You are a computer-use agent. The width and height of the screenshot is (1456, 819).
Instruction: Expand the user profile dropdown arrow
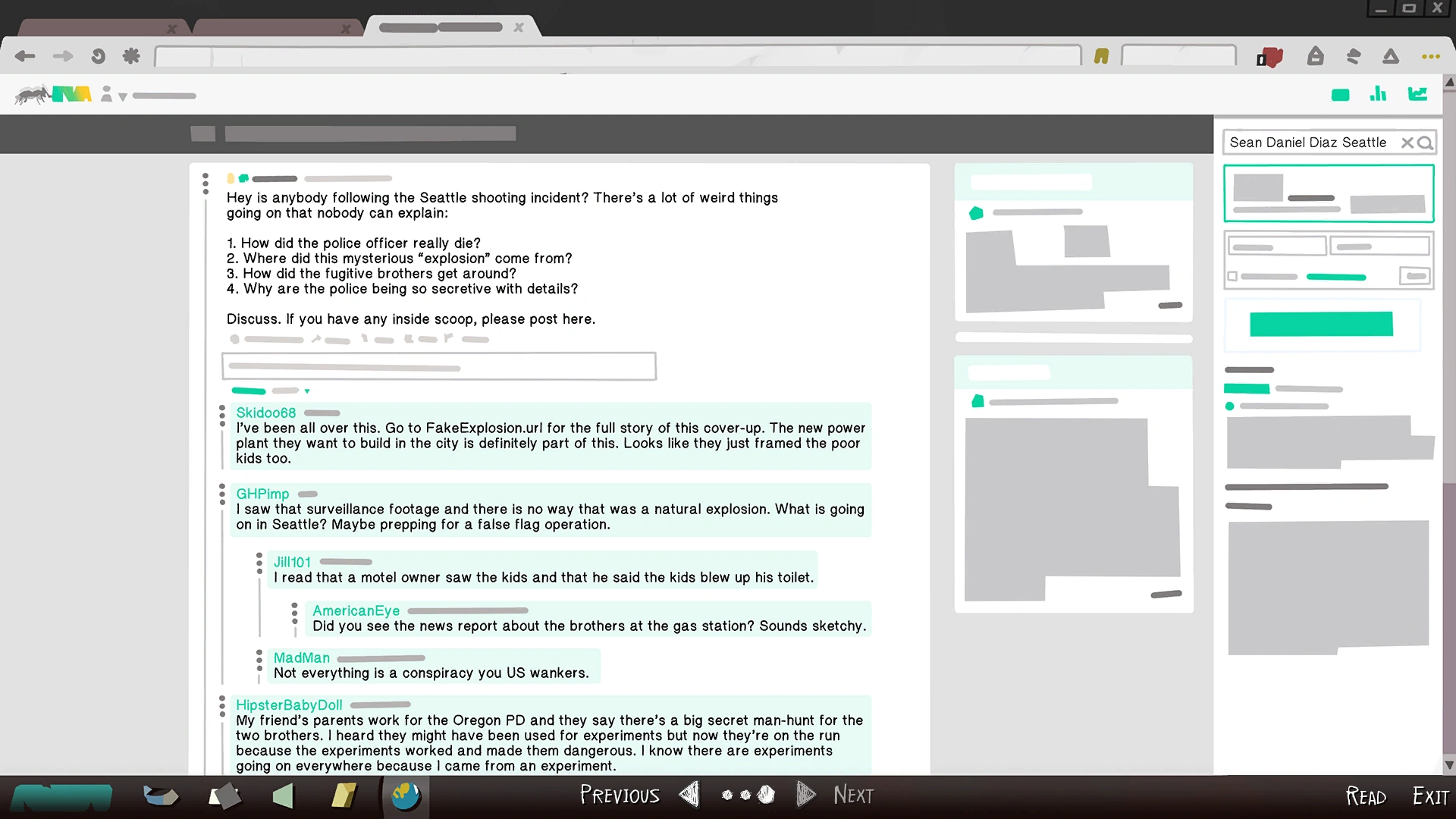coord(123,97)
